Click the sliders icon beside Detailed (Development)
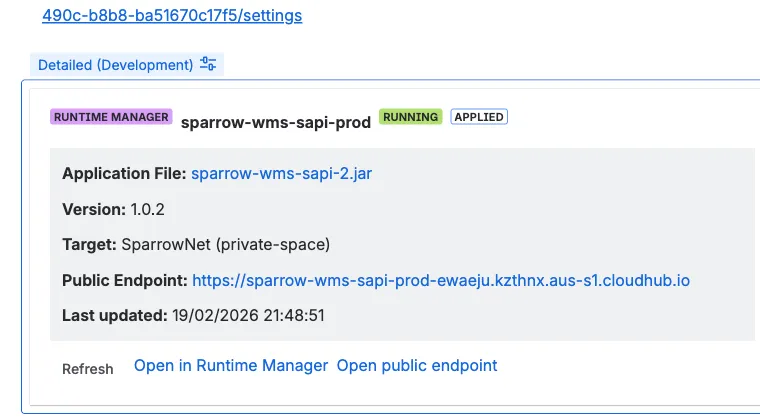The height and width of the screenshot is (420, 760). pyautogui.click(x=208, y=64)
